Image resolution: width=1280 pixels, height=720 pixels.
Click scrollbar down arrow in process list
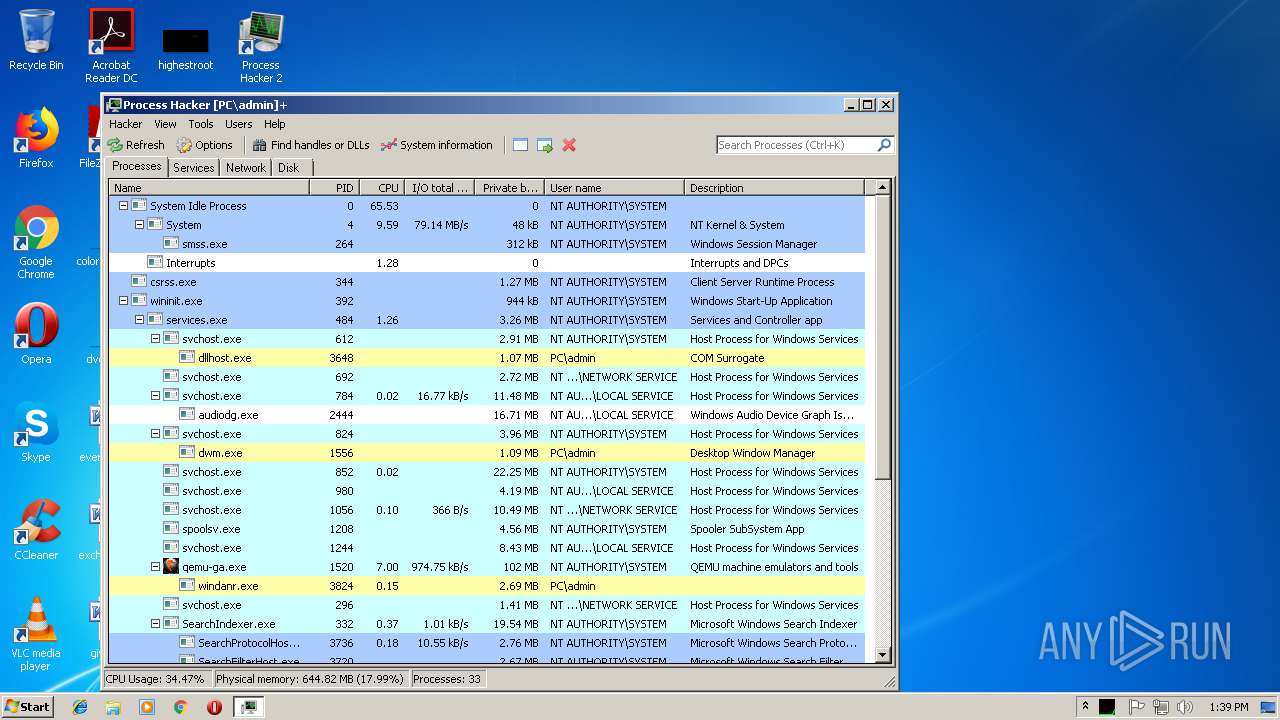(x=882, y=655)
